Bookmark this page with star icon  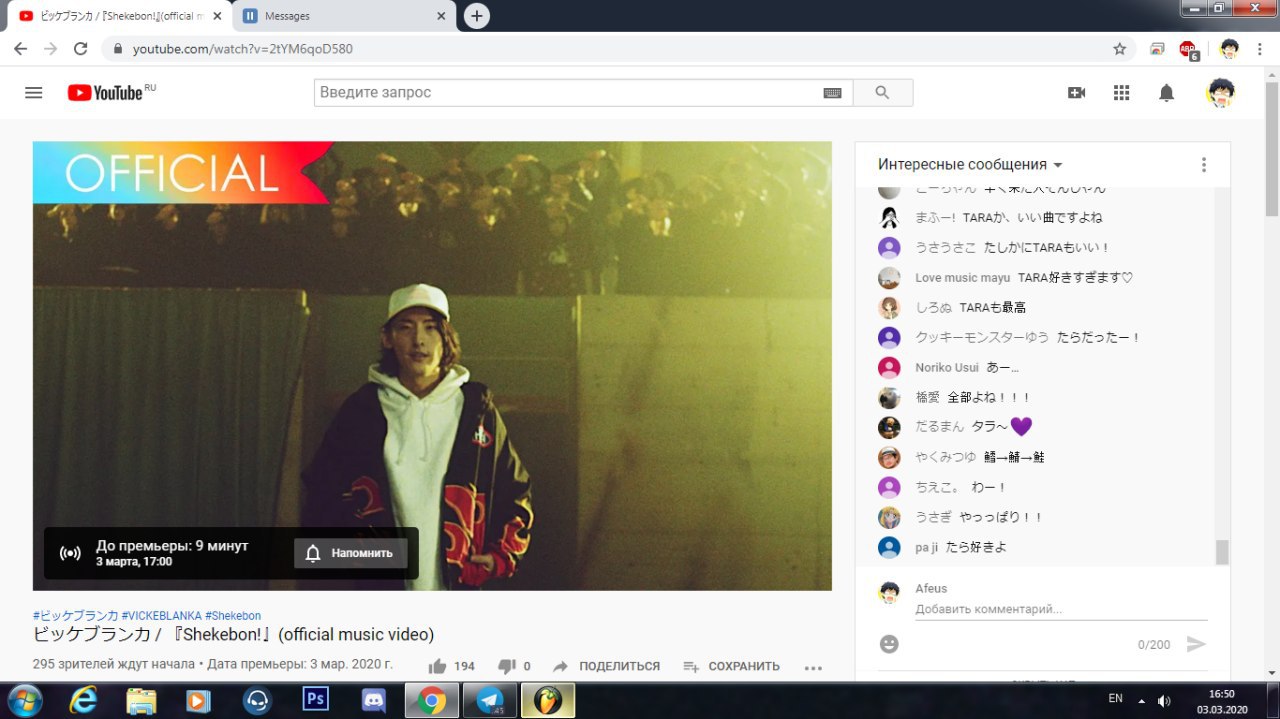click(1120, 49)
